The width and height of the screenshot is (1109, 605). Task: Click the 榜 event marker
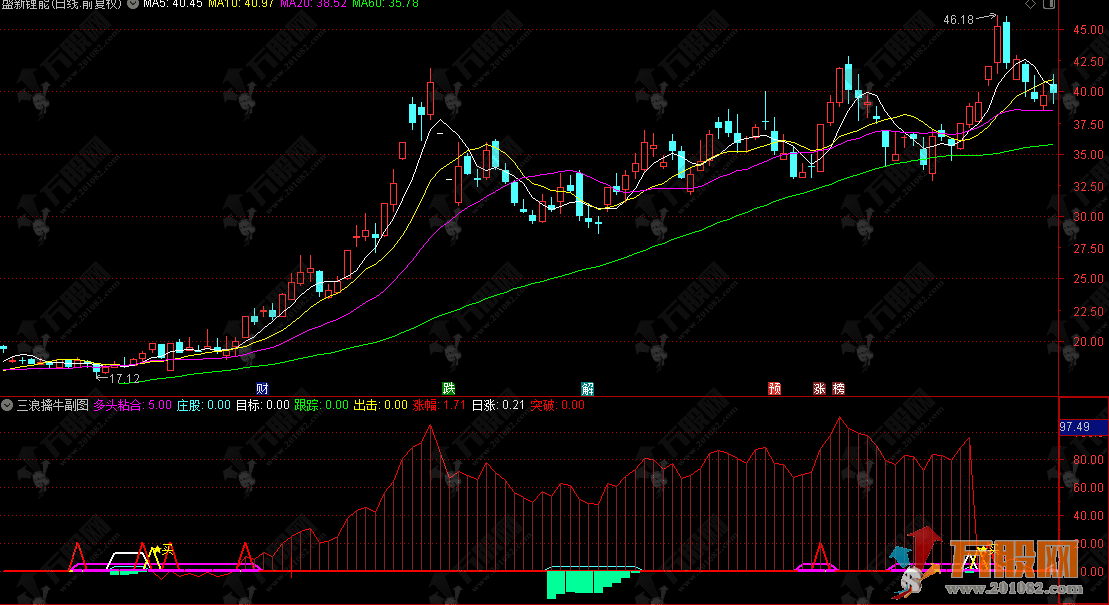point(838,388)
